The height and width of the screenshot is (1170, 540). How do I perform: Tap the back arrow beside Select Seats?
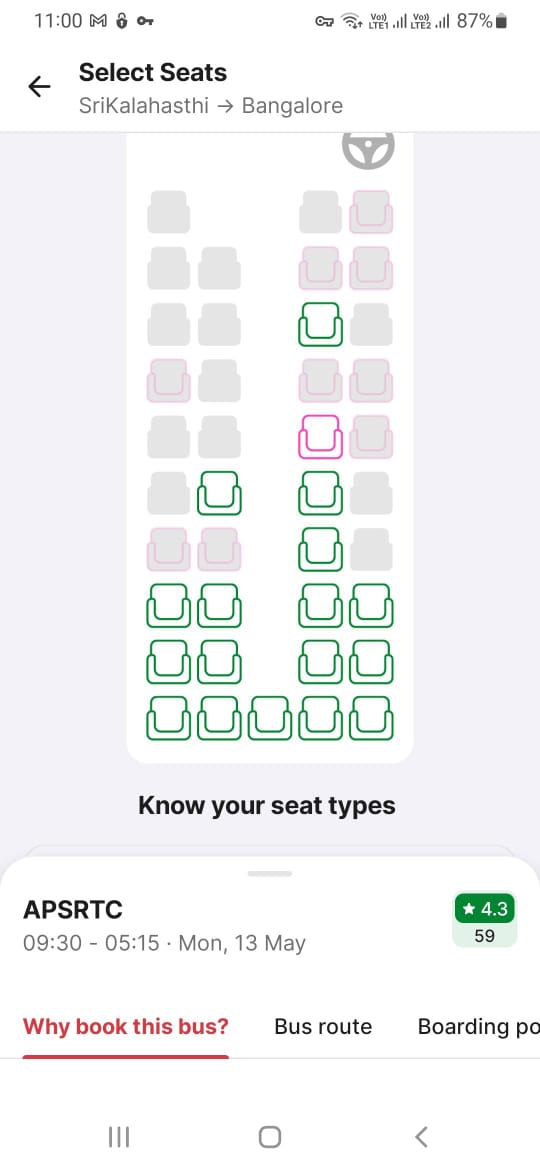pos(39,87)
